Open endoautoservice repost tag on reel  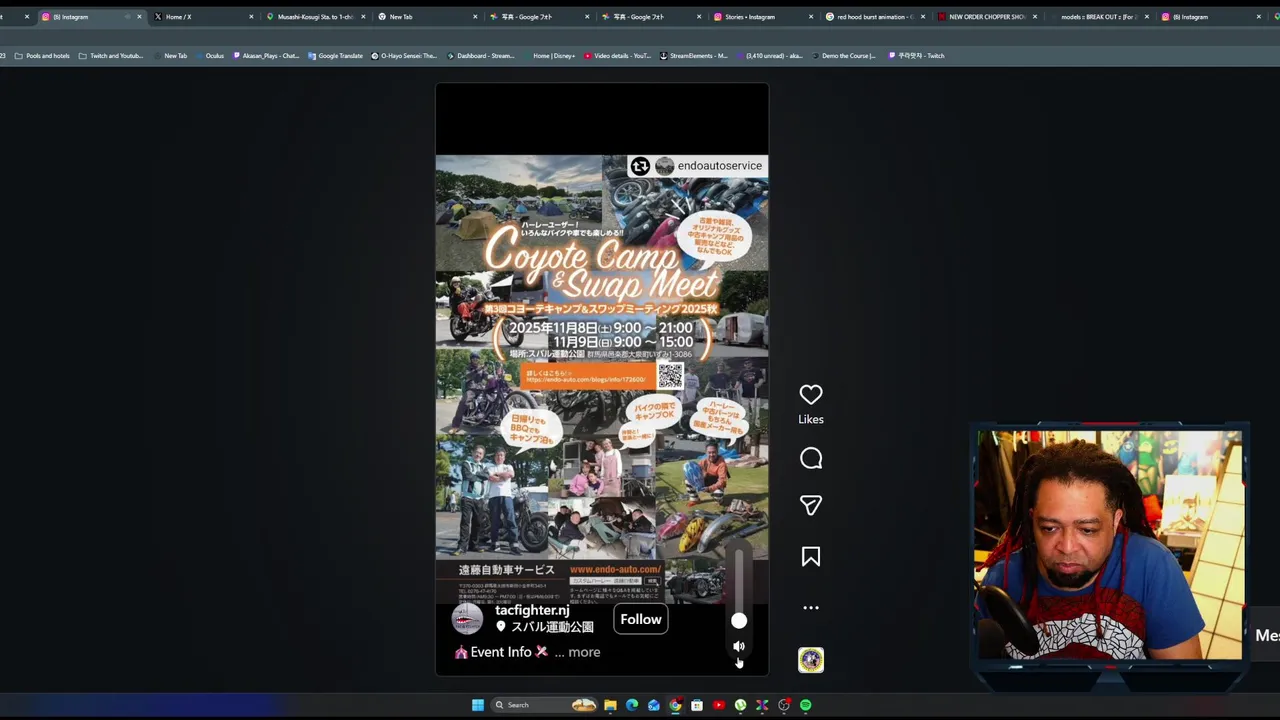pyautogui.click(x=697, y=166)
